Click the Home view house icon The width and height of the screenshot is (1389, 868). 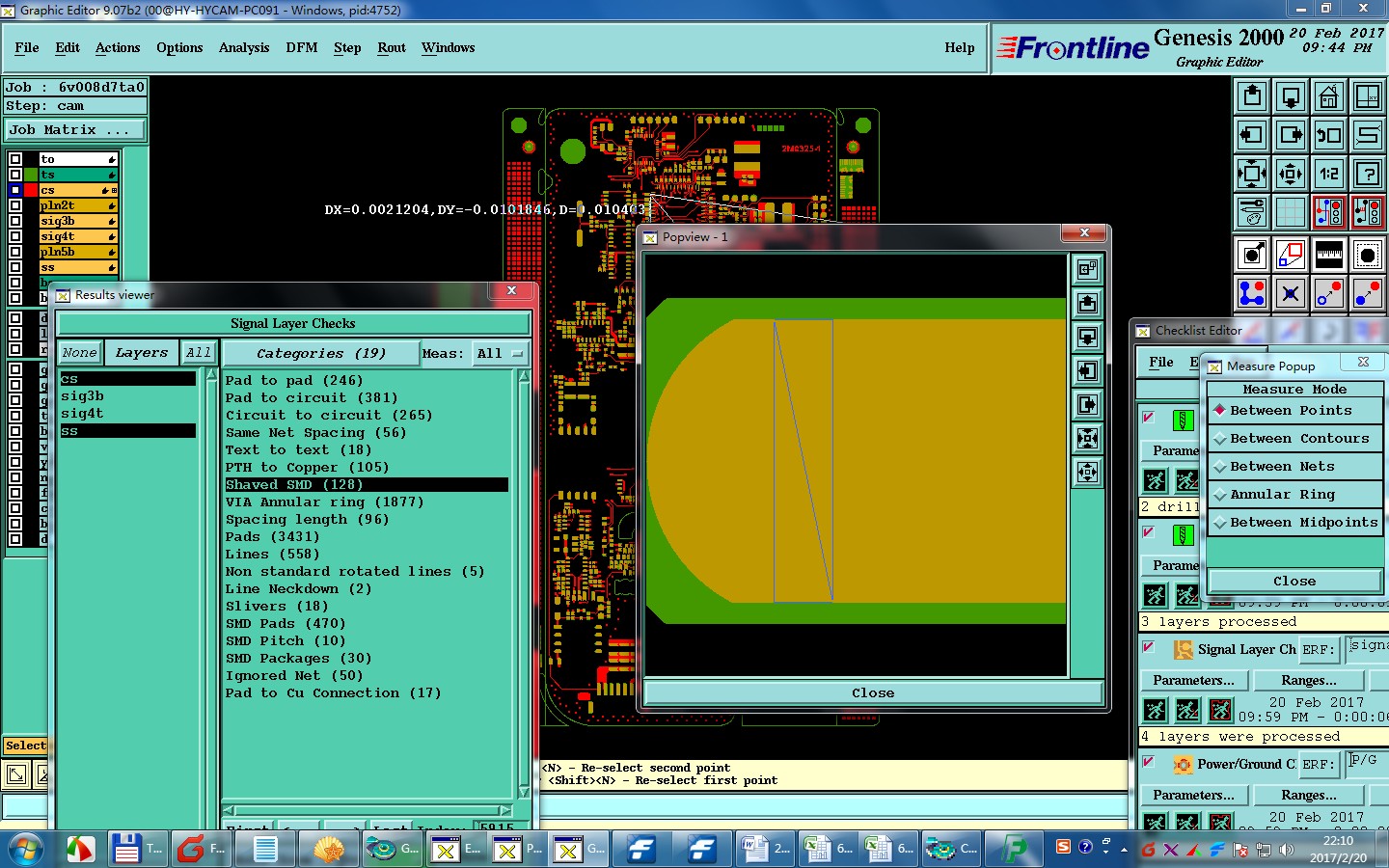pos(1328,97)
